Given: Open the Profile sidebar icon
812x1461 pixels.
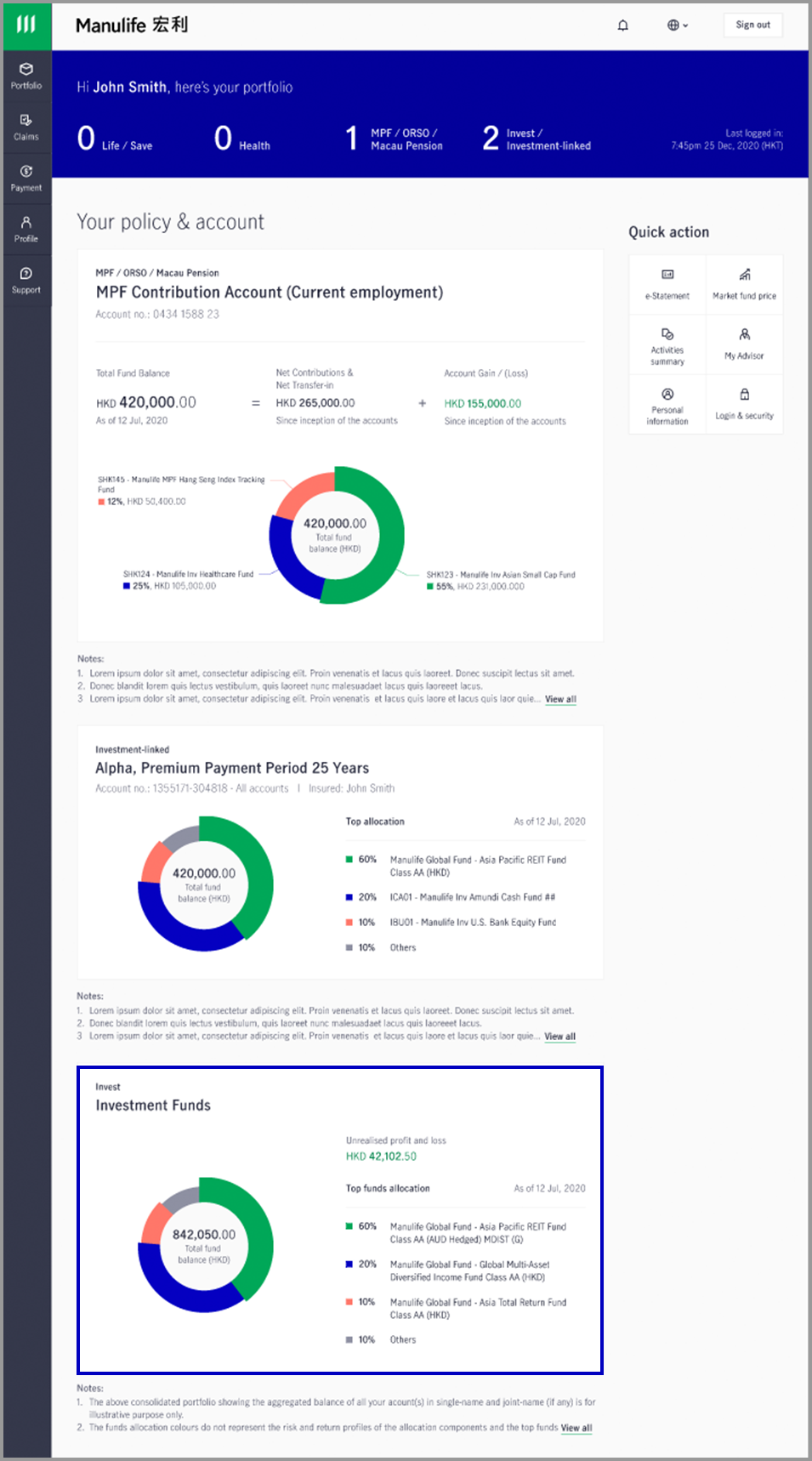Looking at the screenshot, I should tap(26, 229).
